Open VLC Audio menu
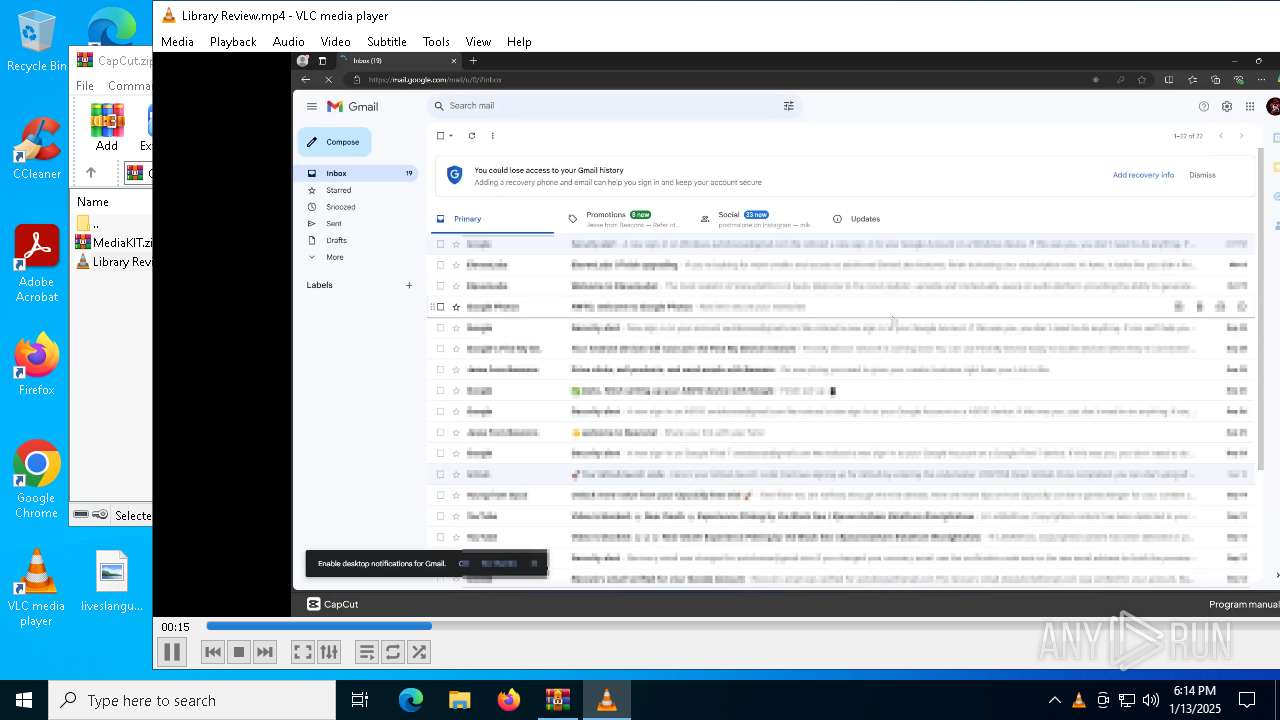1280x720 pixels. (x=288, y=42)
